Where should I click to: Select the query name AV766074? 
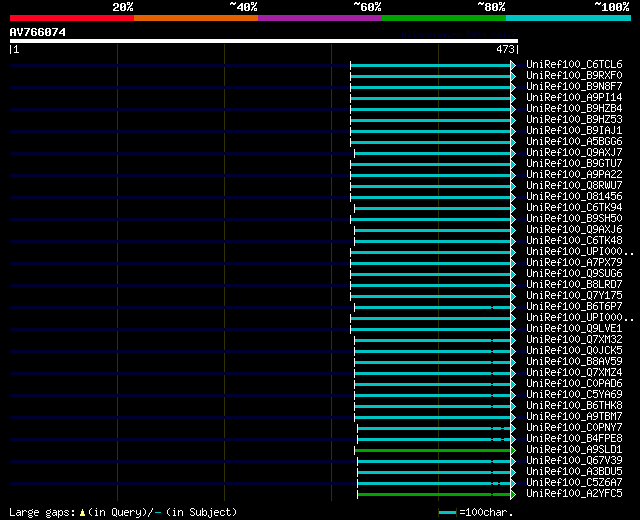[x=38, y=32]
